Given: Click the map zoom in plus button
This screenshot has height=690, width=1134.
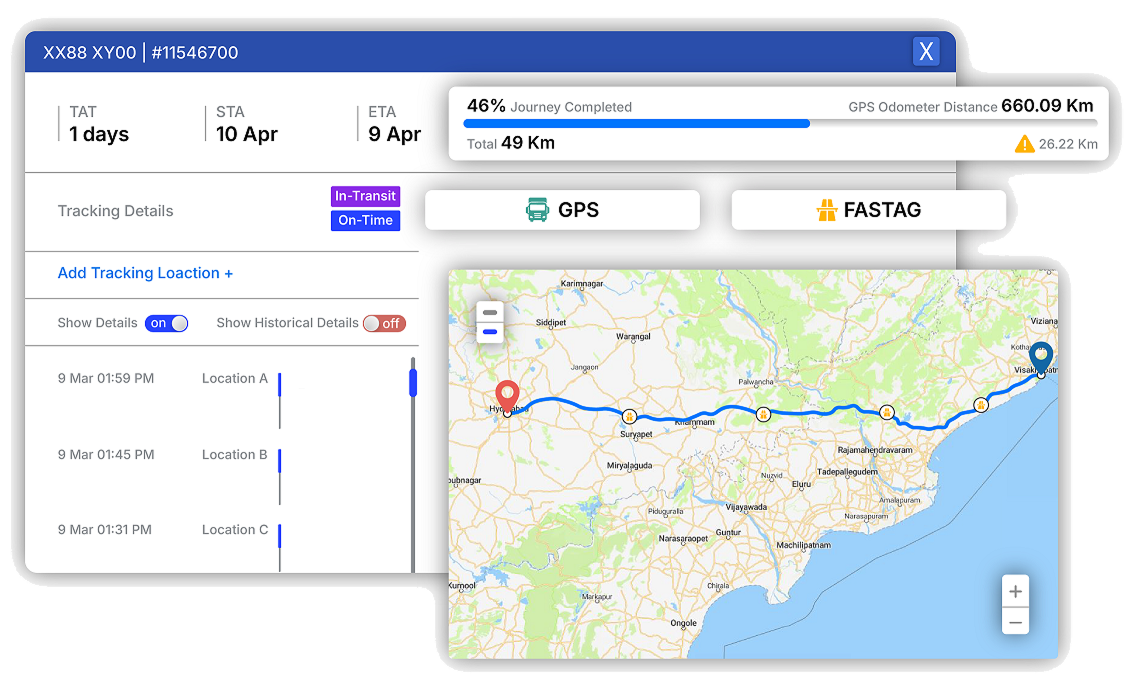Looking at the screenshot, I should (1015, 592).
